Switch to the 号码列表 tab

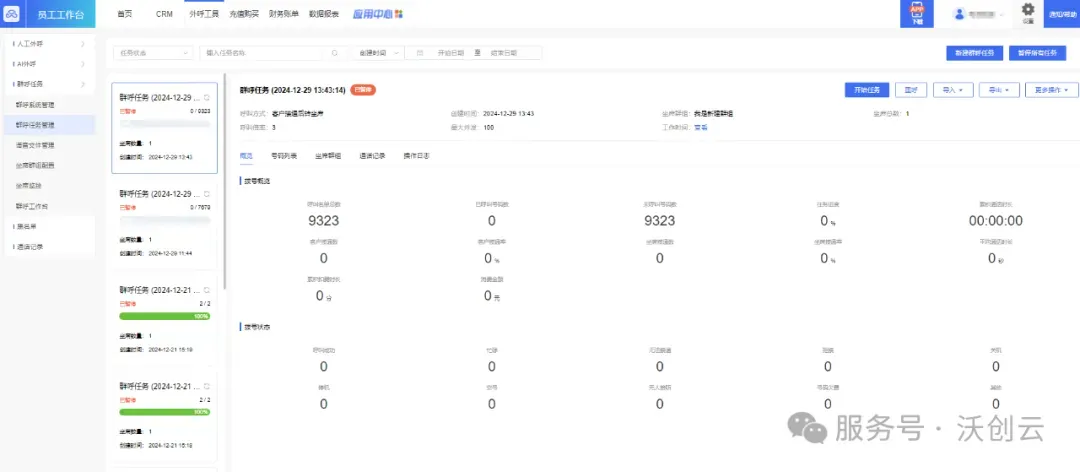[284, 156]
